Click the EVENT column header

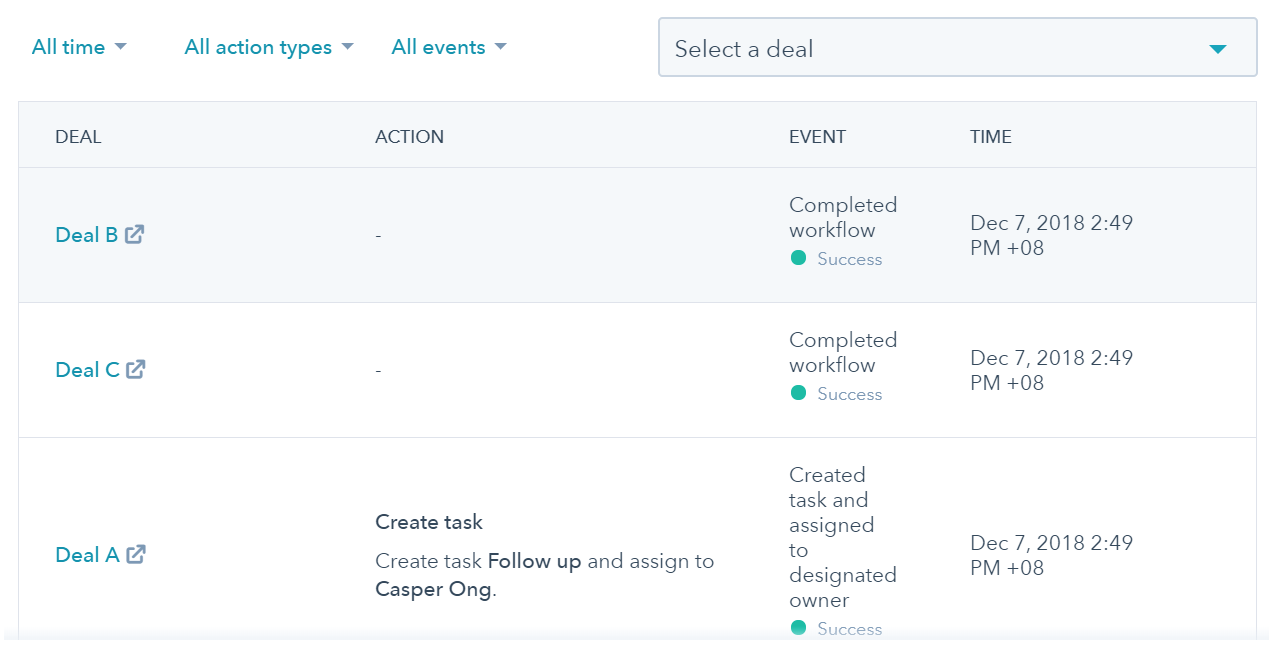tap(817, 137)
